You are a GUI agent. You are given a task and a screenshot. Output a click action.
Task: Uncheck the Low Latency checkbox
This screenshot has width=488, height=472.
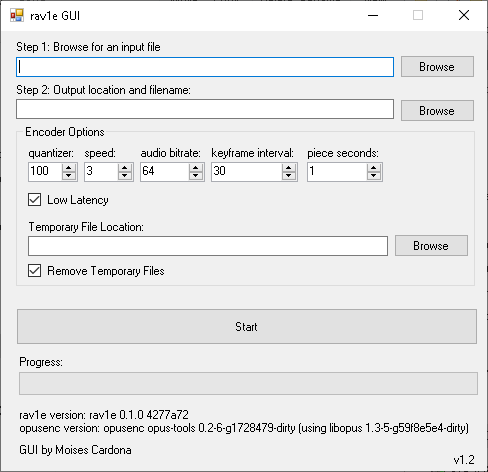35,200
